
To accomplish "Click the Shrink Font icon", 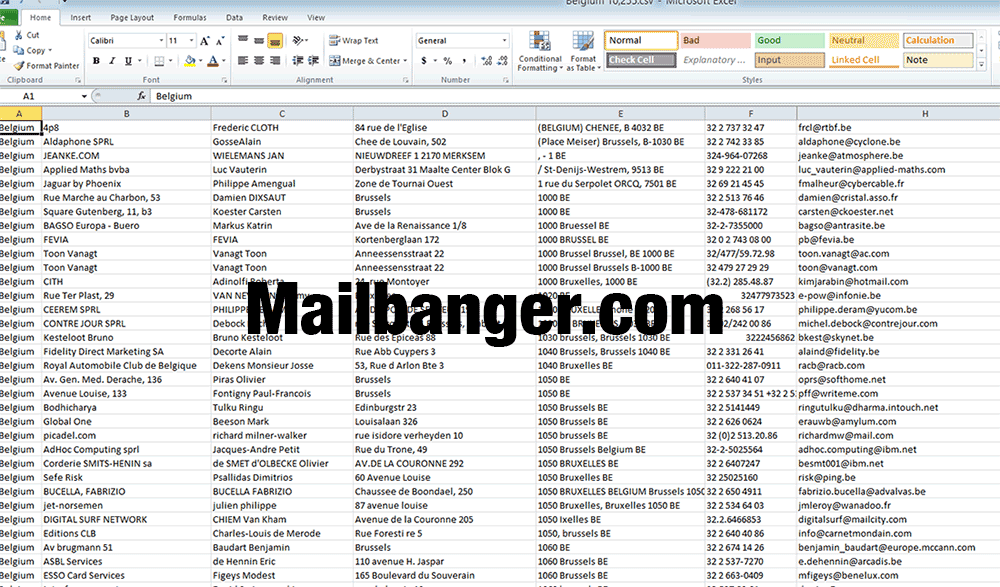I will point(220,41).
